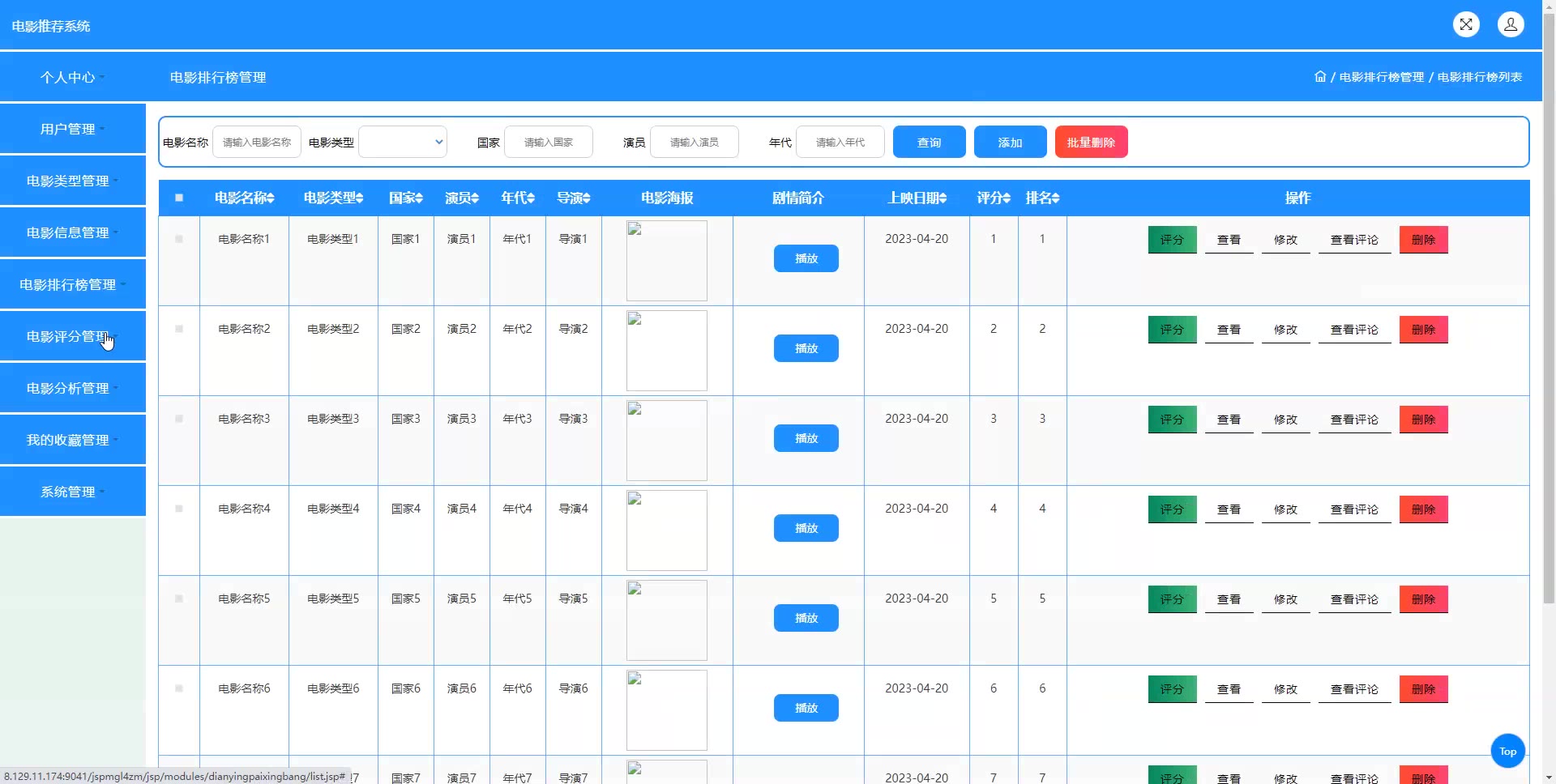Sort table by 上映日期 column

click(917, 198)
